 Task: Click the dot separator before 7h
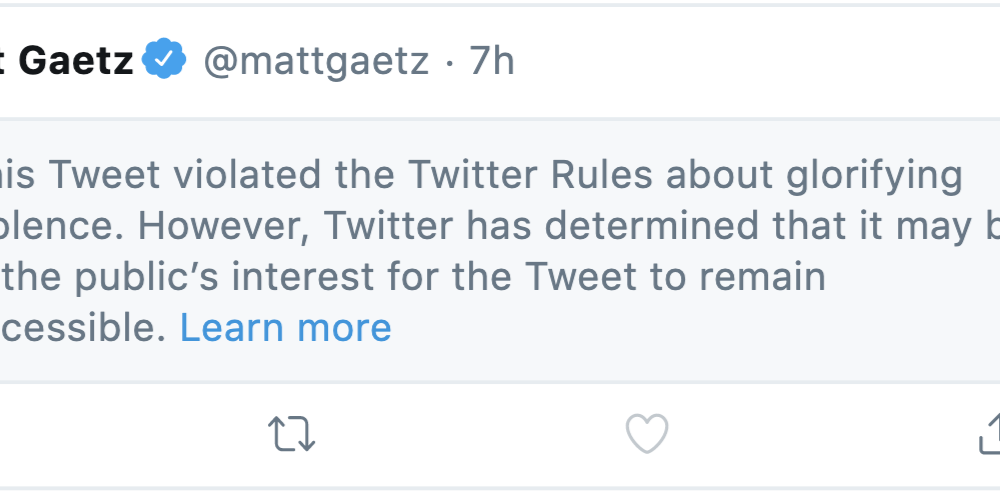tap(449, 63)
